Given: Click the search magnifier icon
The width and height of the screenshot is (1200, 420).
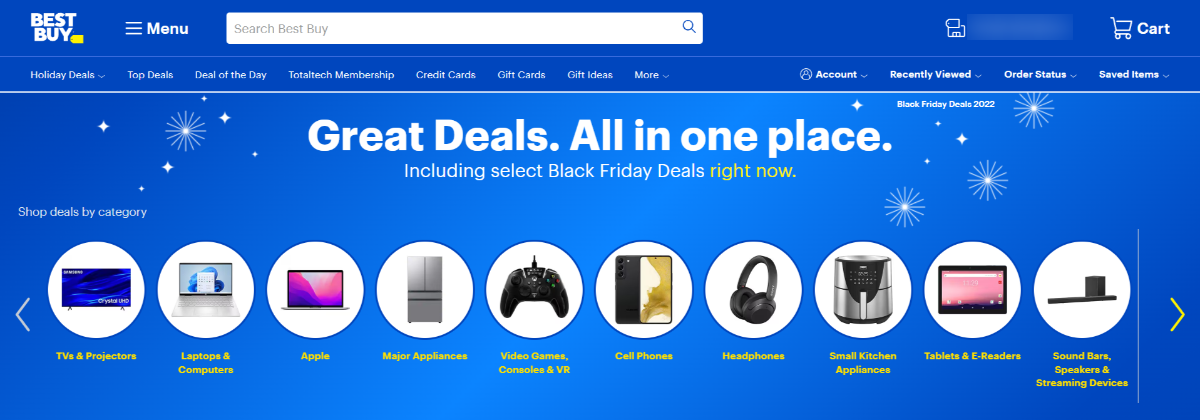Looking at the screenshot, I should pos(689,27).
